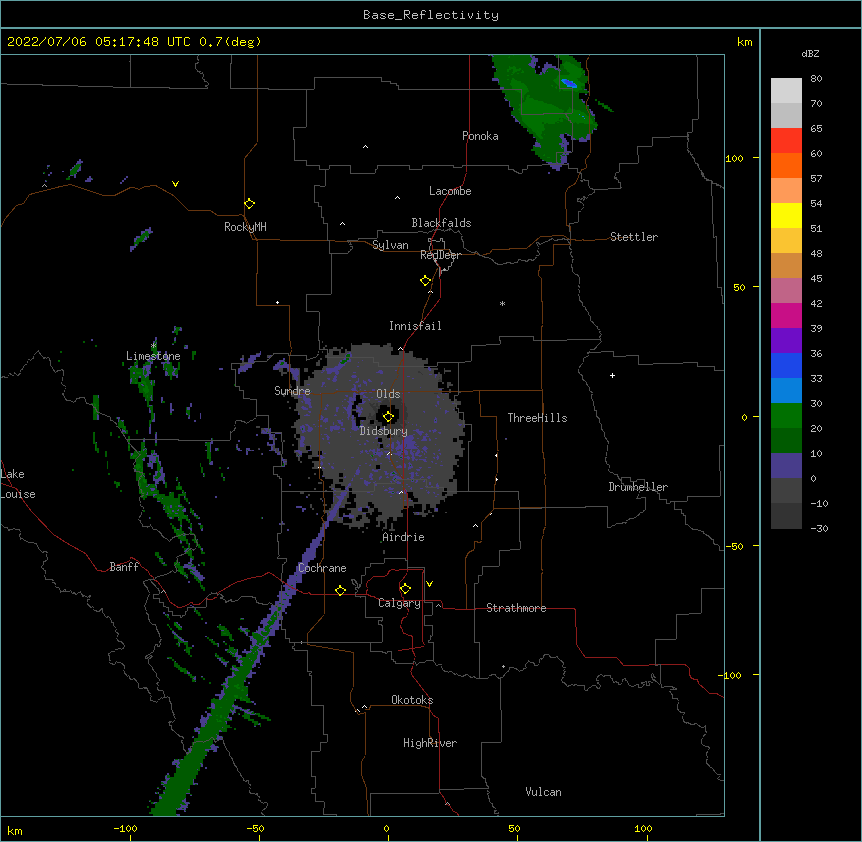Click the Strathmore label

[x=516, y=608]
